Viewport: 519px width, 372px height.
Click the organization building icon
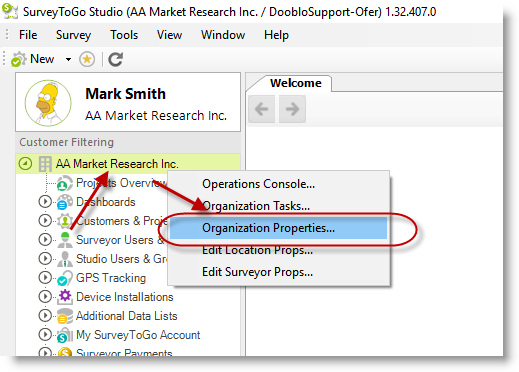tap(45, 164)
